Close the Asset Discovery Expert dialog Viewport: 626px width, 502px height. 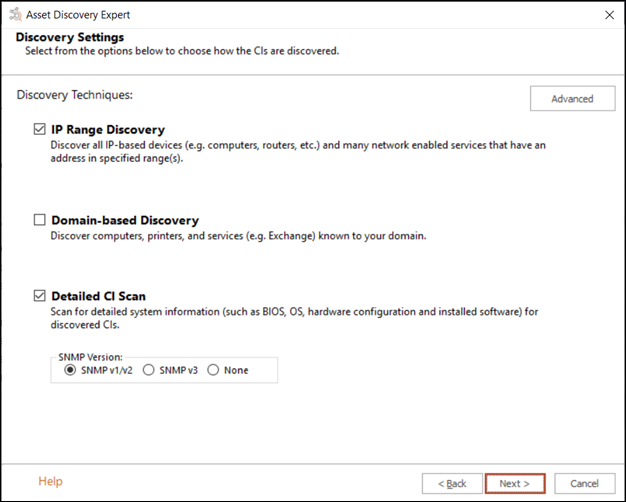click(609, 15)
